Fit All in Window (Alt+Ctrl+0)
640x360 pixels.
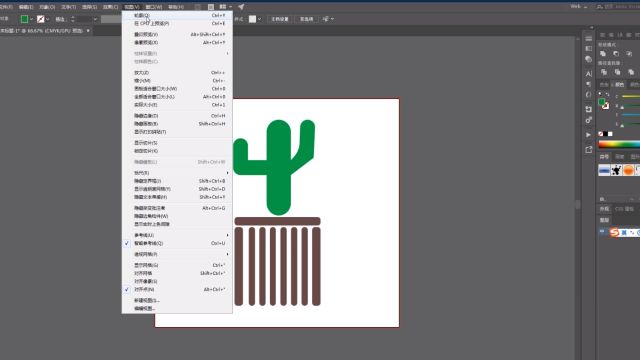pyautogui.click(x=177, y=97)
